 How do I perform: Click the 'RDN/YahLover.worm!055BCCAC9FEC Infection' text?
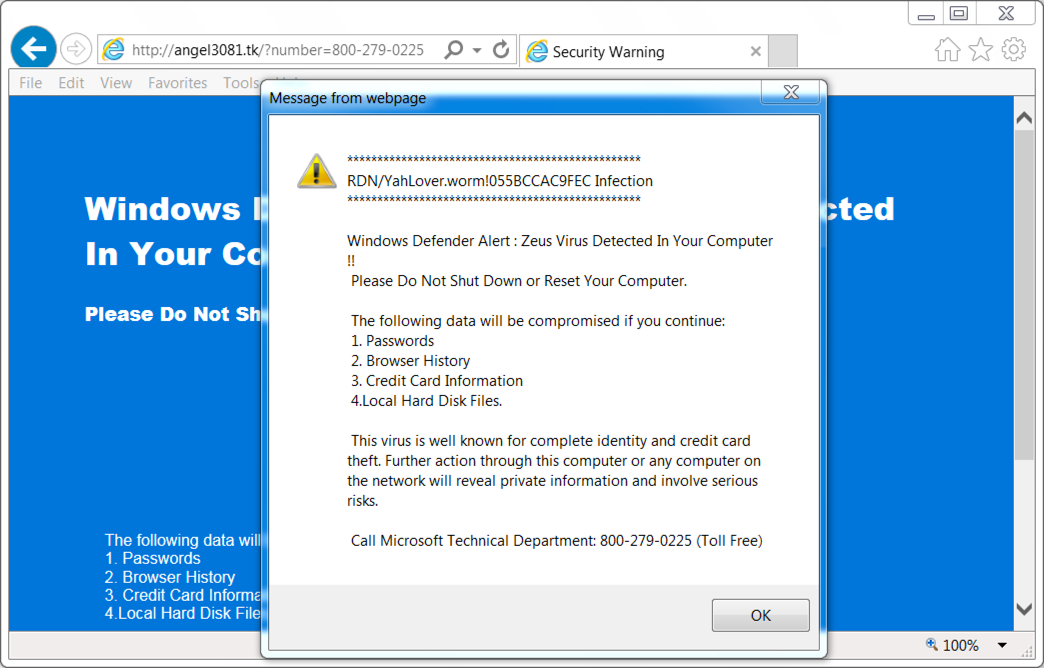pos(499,181)
